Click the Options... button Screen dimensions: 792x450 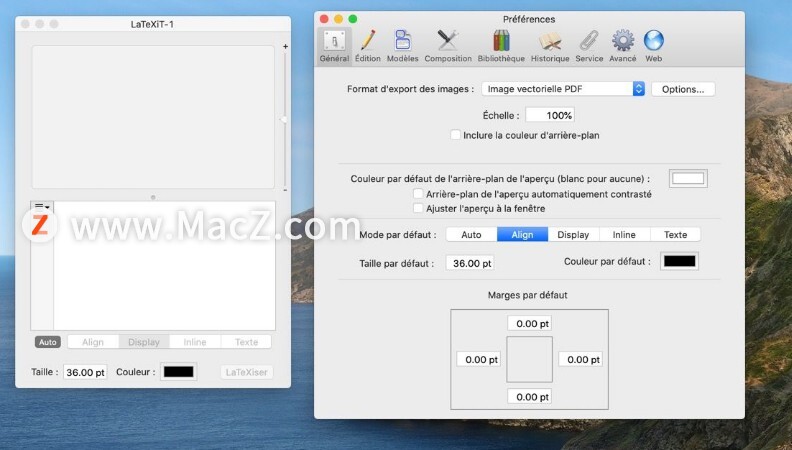[683, 89]
